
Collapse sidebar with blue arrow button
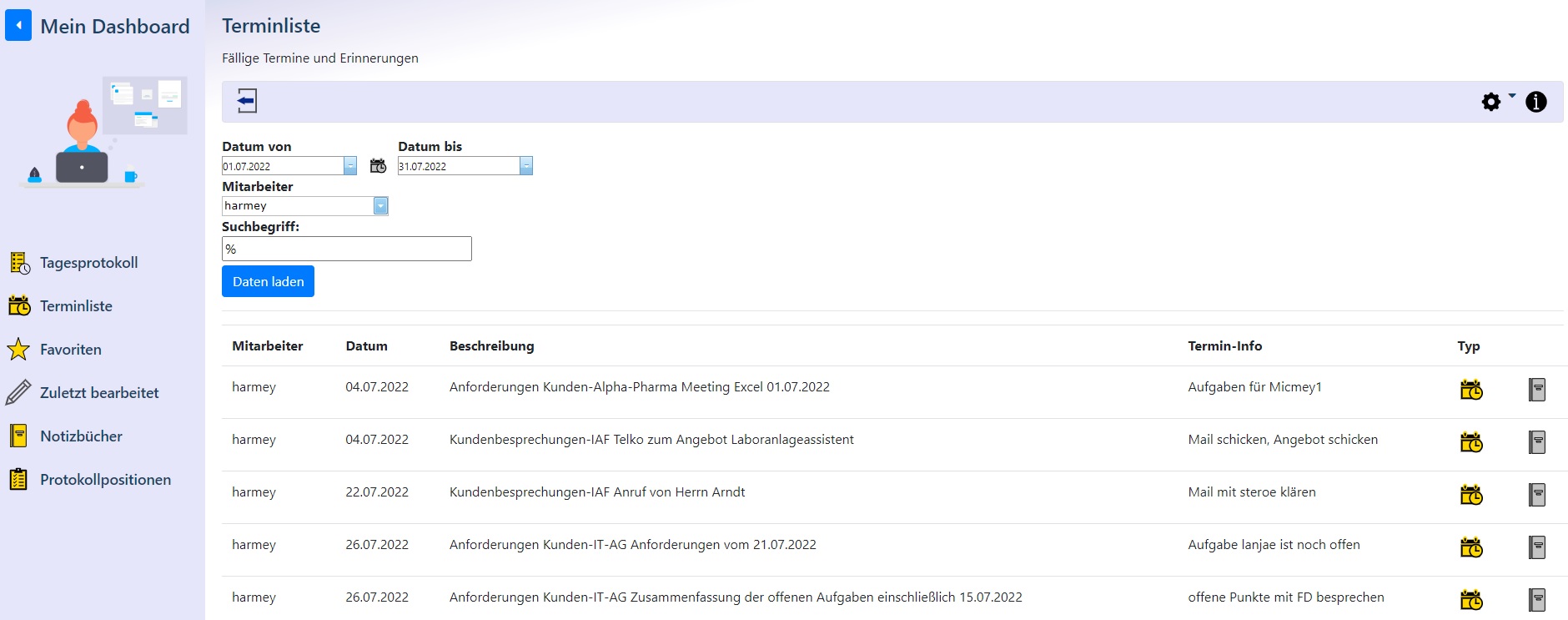18,26
